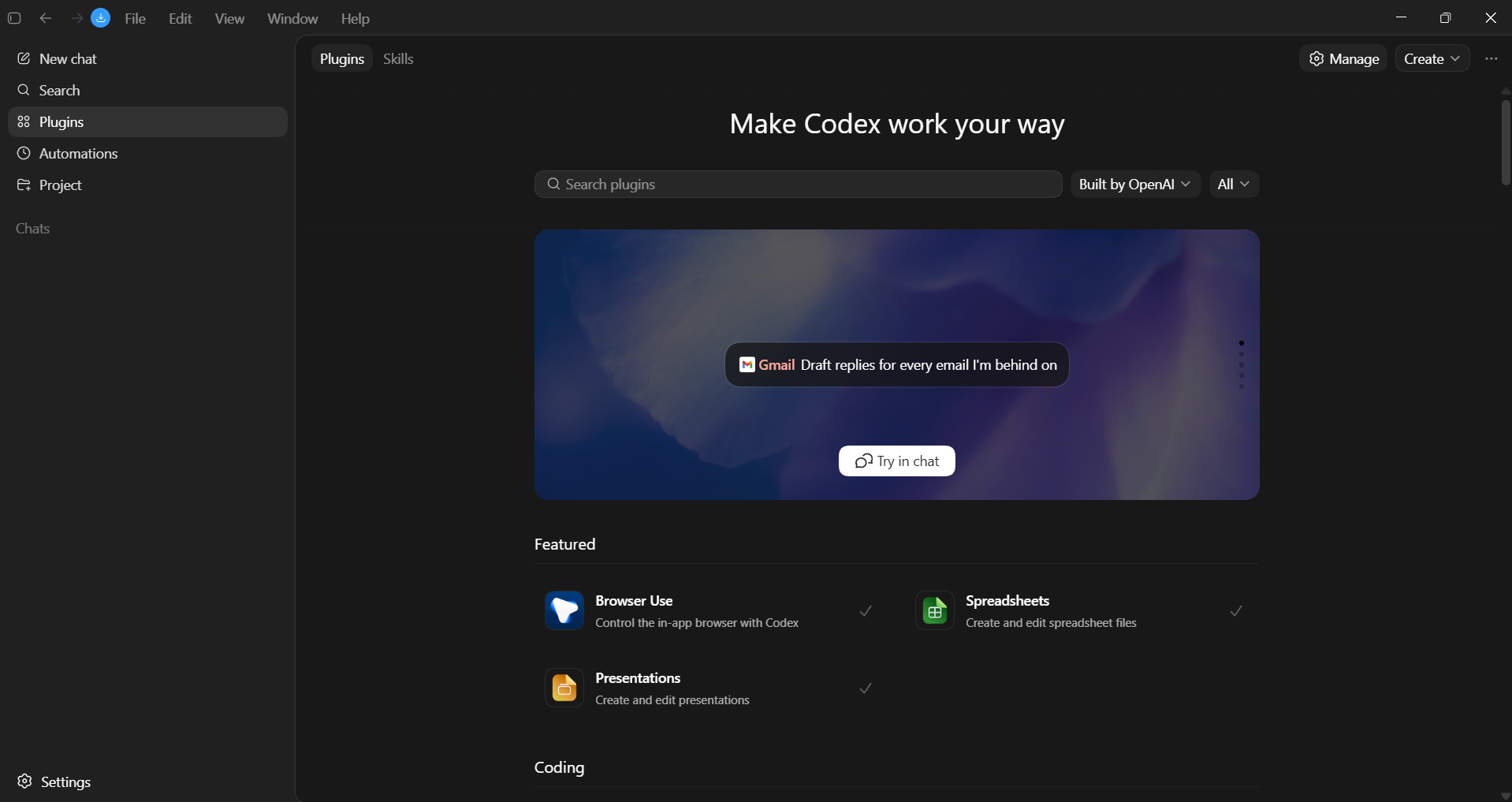Go back with the left arrow
The width and height of the screenshot is (1512, 802).
coord(46,18)
